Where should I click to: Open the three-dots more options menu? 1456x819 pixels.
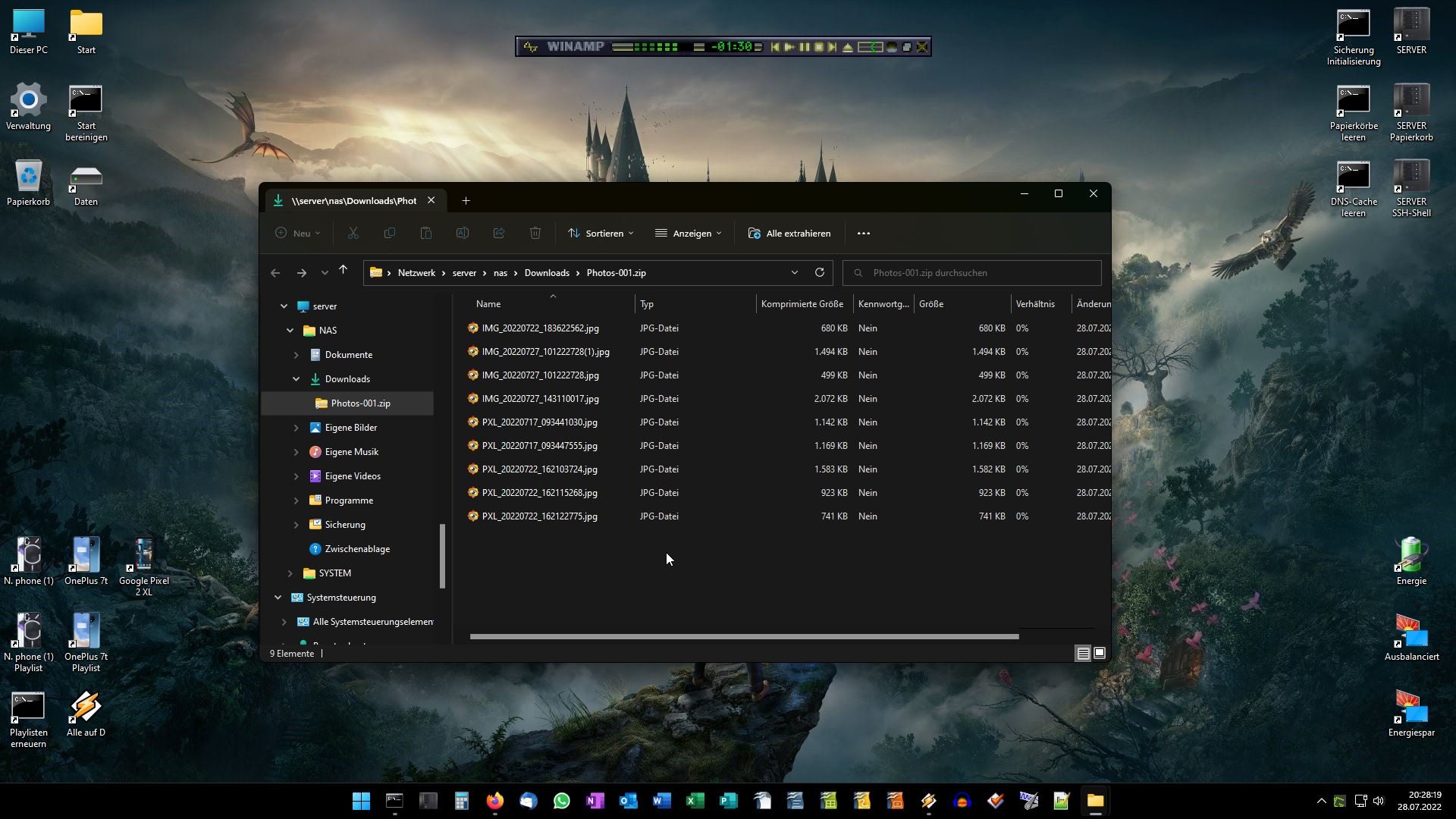point(863,234)
